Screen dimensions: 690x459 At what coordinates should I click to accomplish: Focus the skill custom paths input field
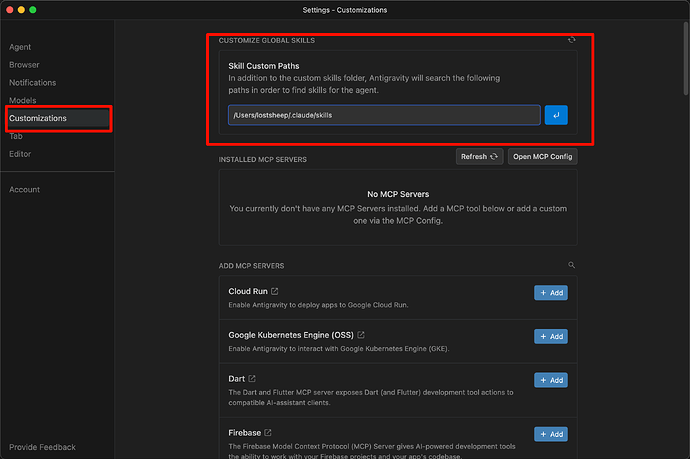384,115
